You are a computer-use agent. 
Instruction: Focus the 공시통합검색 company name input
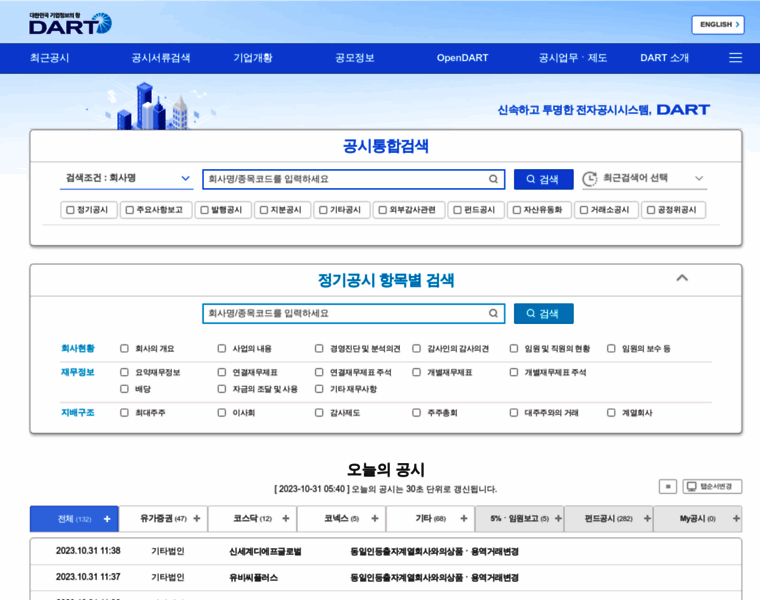pyautogui.click(x=353, y=179)
